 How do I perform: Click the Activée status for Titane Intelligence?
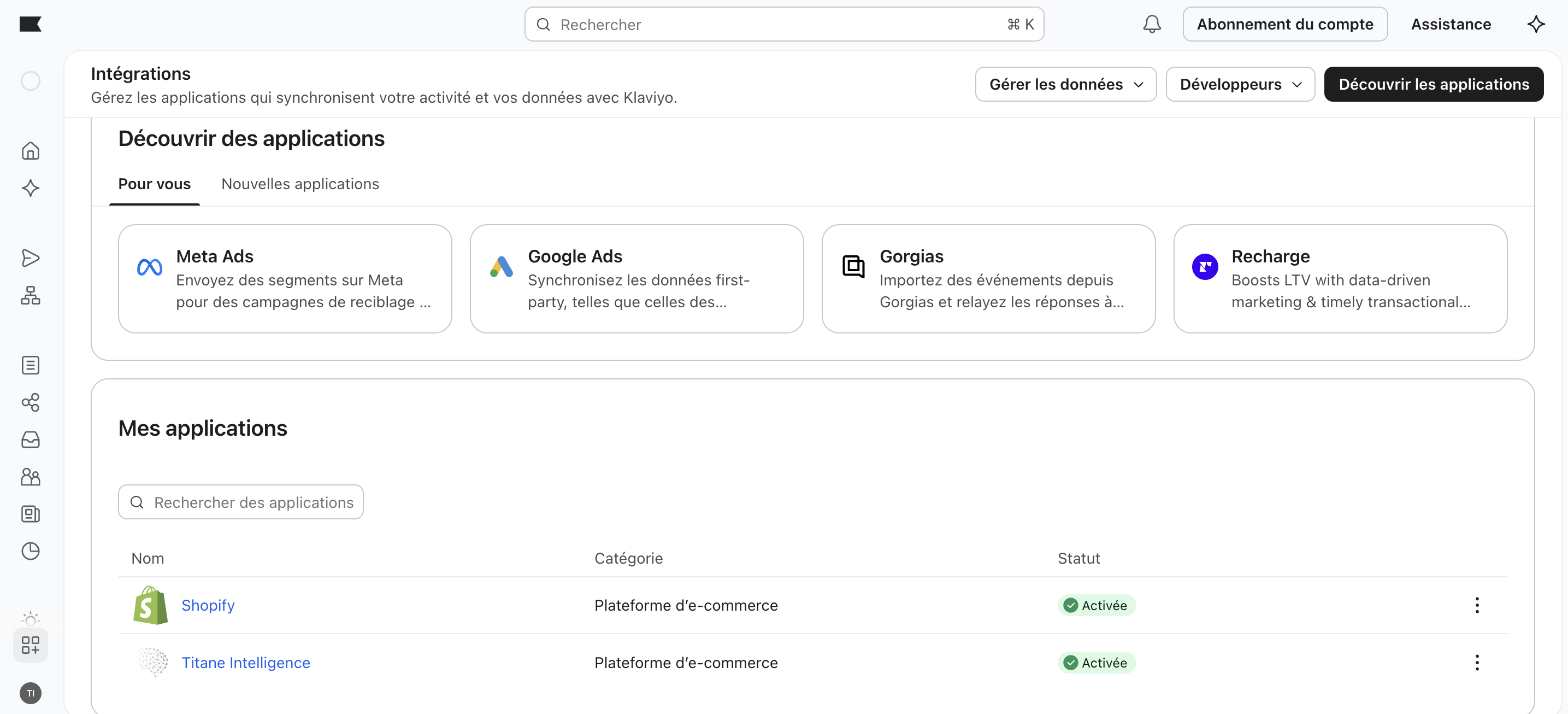[1097, 663]
